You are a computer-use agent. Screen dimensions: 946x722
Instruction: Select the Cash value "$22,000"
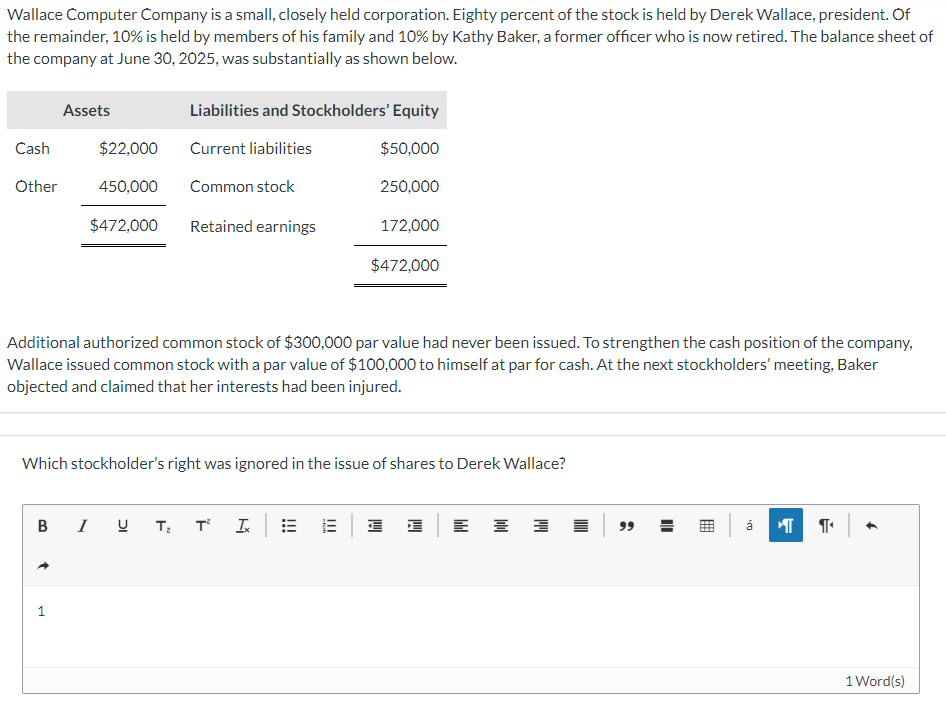coord(128,148)
